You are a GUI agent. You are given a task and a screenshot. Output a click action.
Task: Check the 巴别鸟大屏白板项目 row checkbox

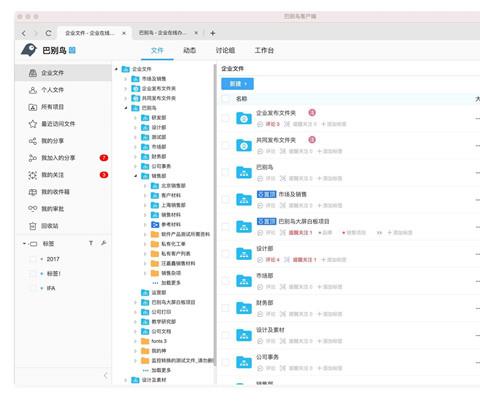226,227
